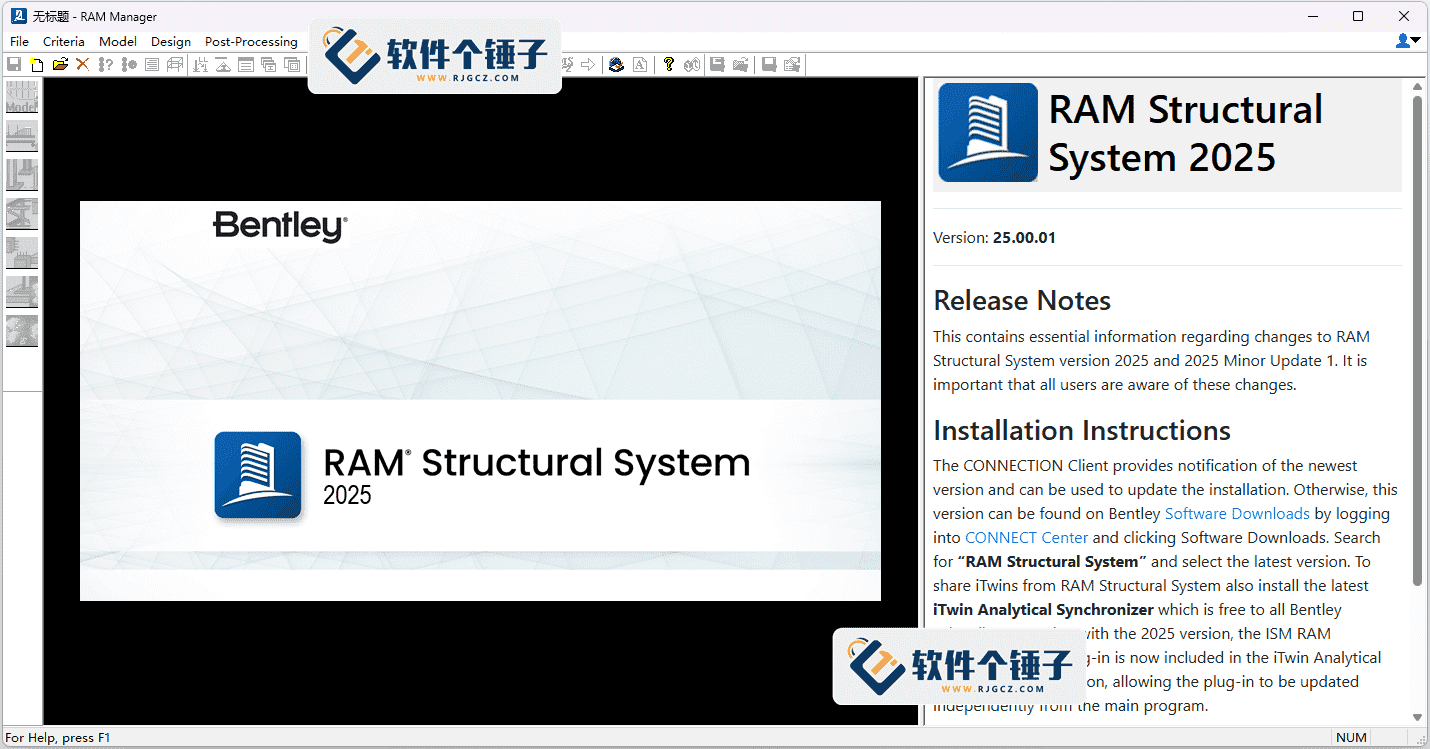Viewport: 1430px width, 749px height.
Task: Click the second grey disk save icon
Action: [x=769, y=64]
